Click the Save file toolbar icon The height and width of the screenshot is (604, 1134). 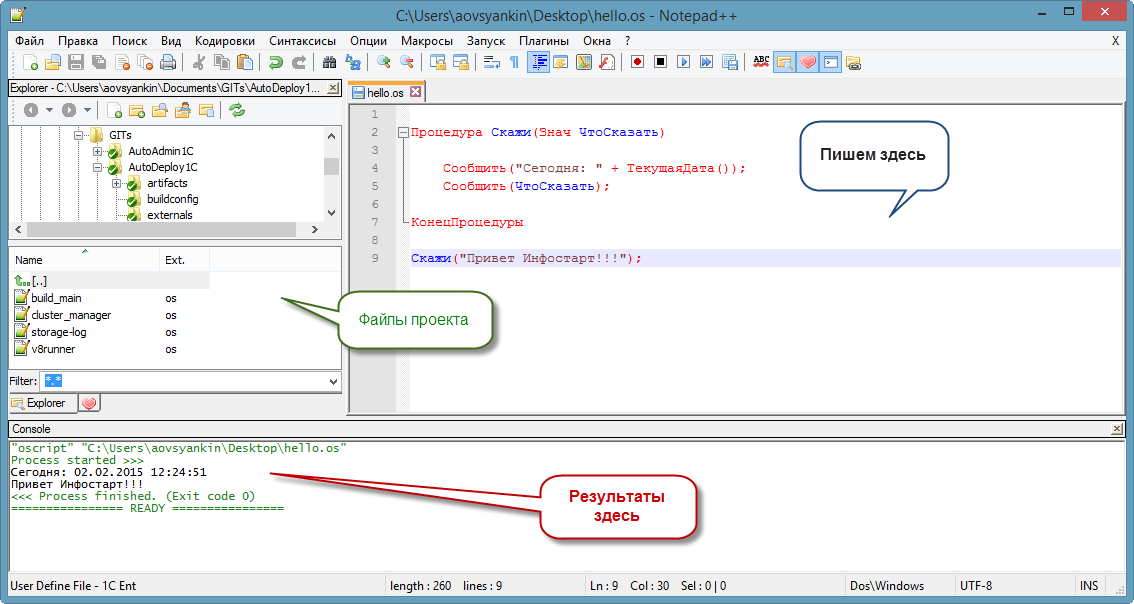[75, 62]
